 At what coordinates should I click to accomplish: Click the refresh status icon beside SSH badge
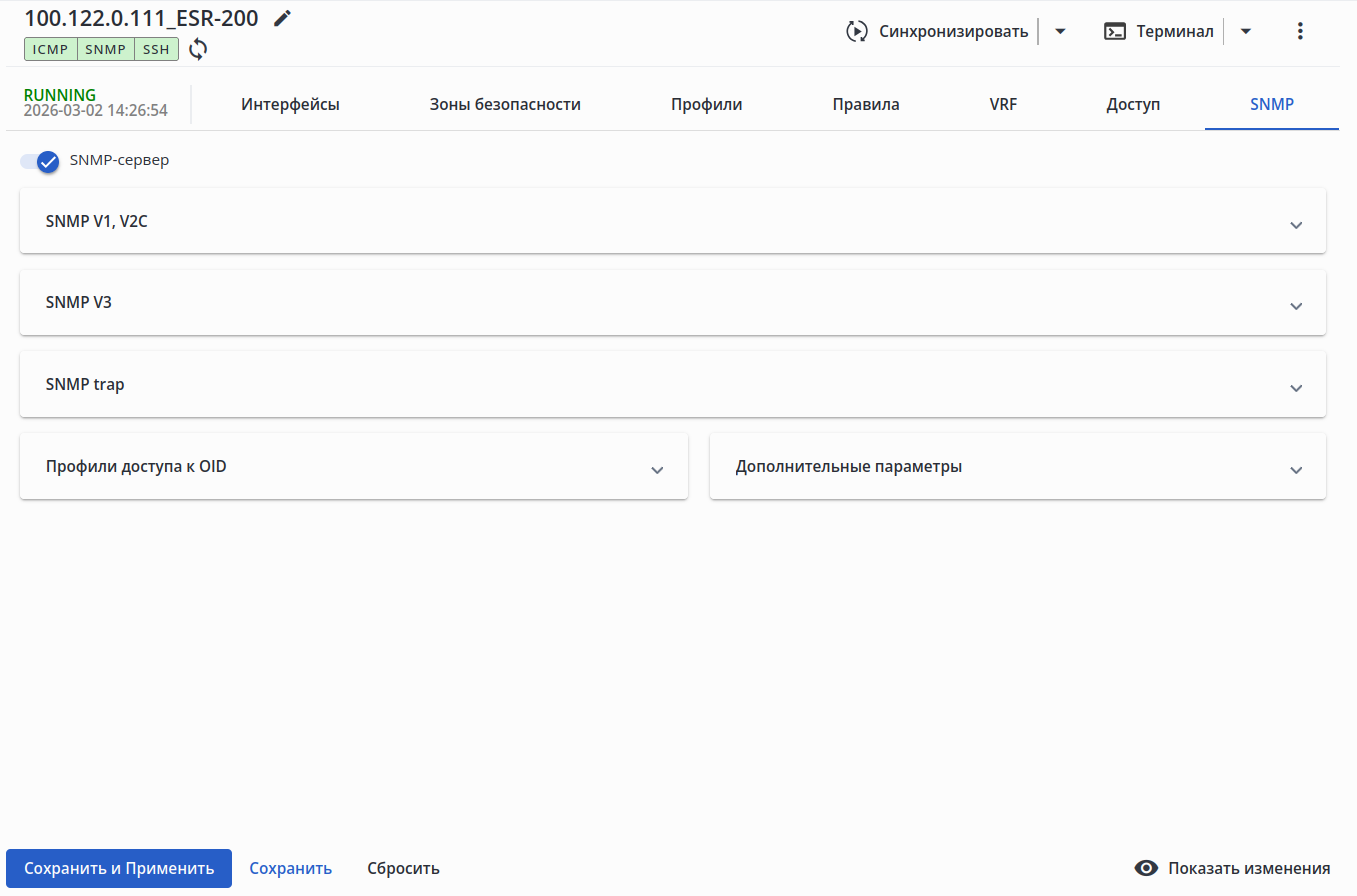198,49
